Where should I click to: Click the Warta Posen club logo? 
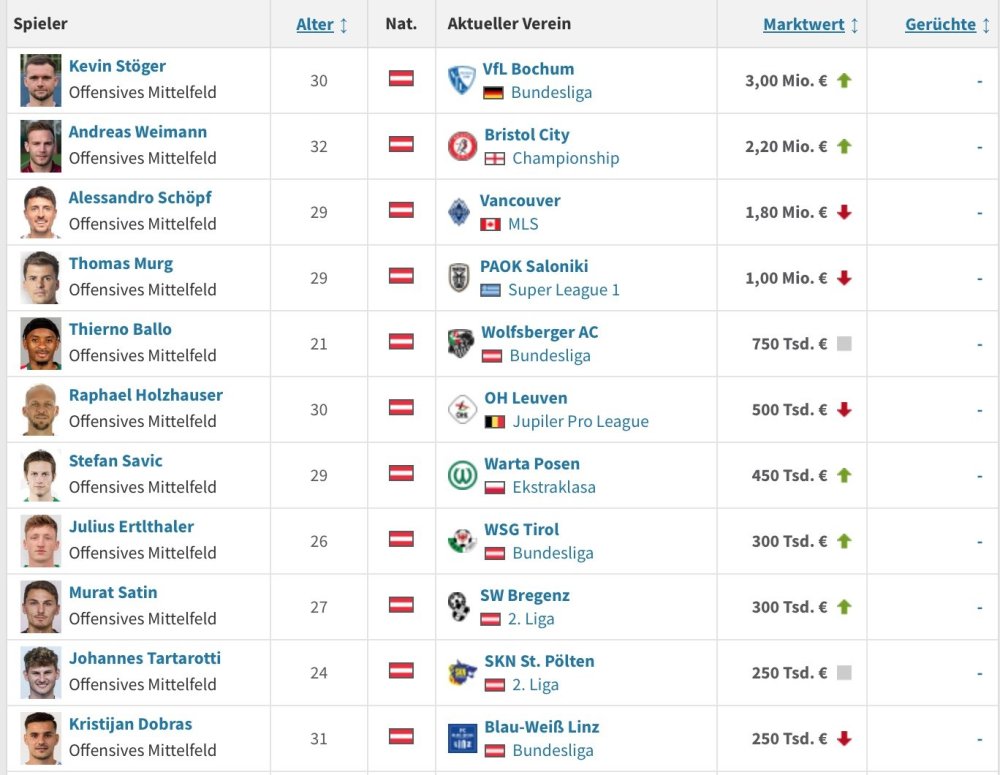(462, 475)
